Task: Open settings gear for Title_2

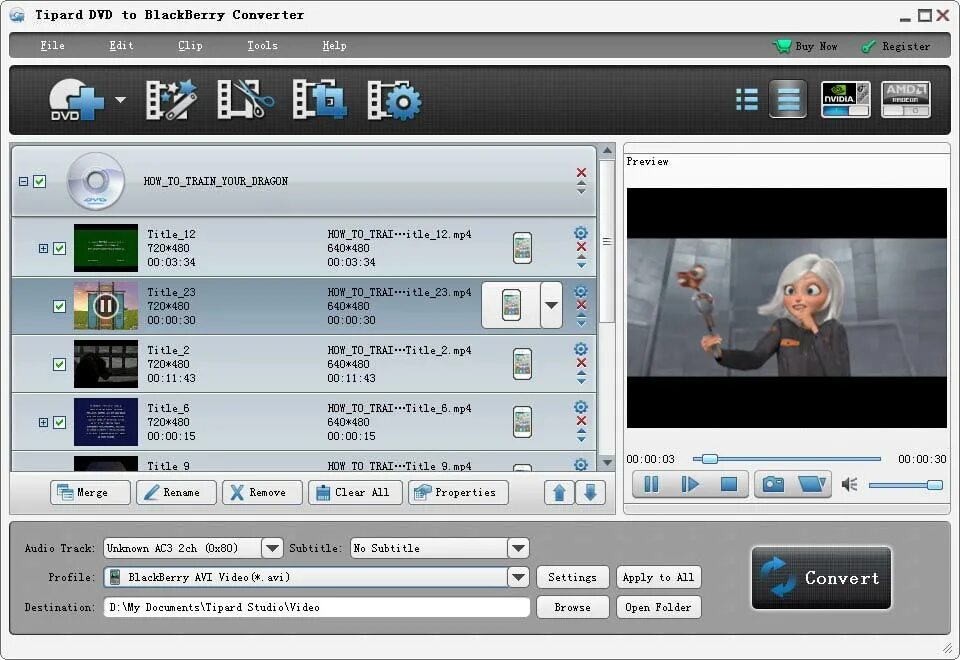Action: [x=580, y=348]
